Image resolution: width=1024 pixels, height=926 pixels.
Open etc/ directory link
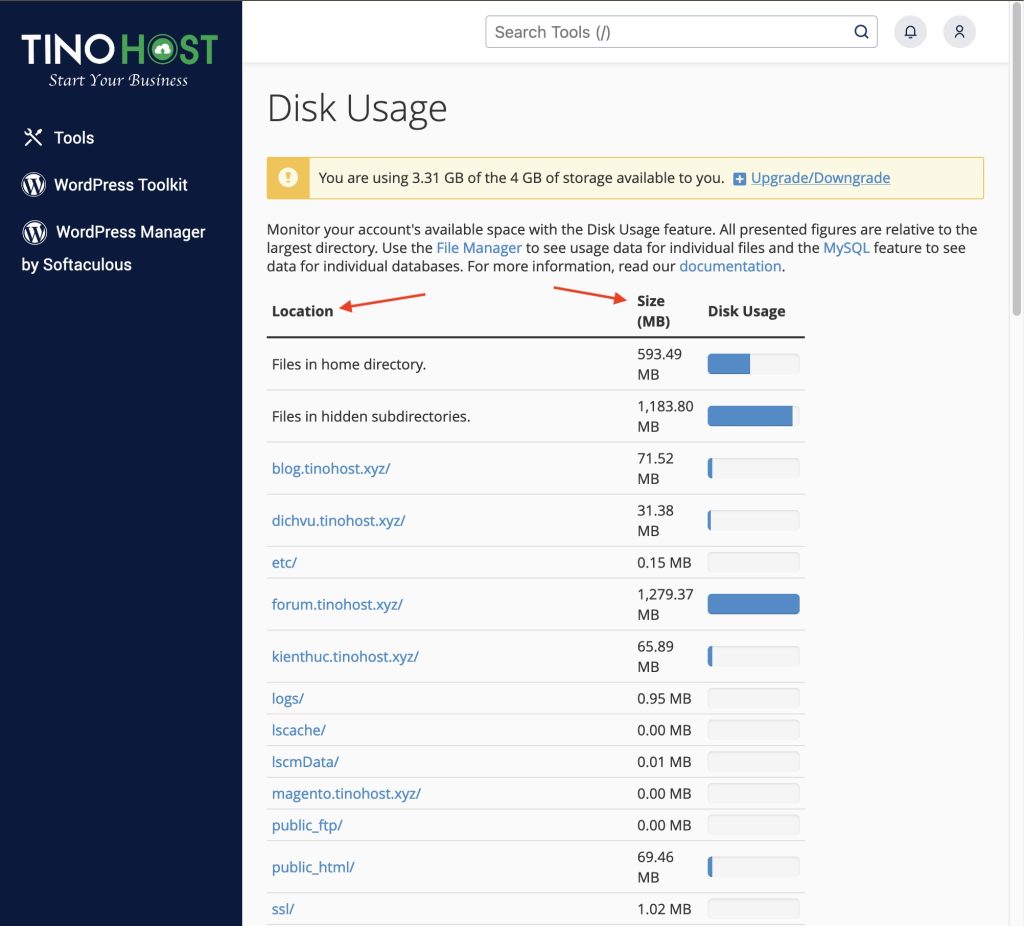[284, 563]
